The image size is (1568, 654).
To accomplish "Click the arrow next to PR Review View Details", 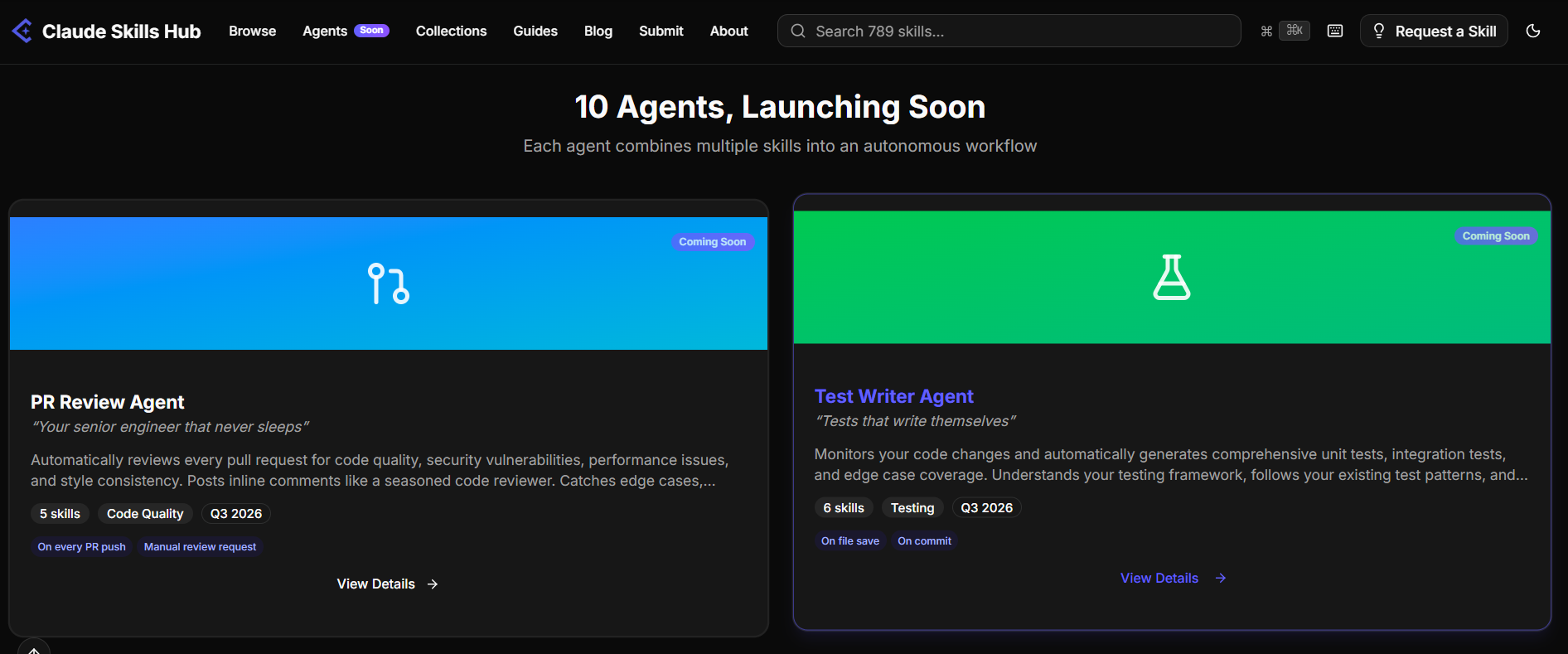I will (433, 584).
